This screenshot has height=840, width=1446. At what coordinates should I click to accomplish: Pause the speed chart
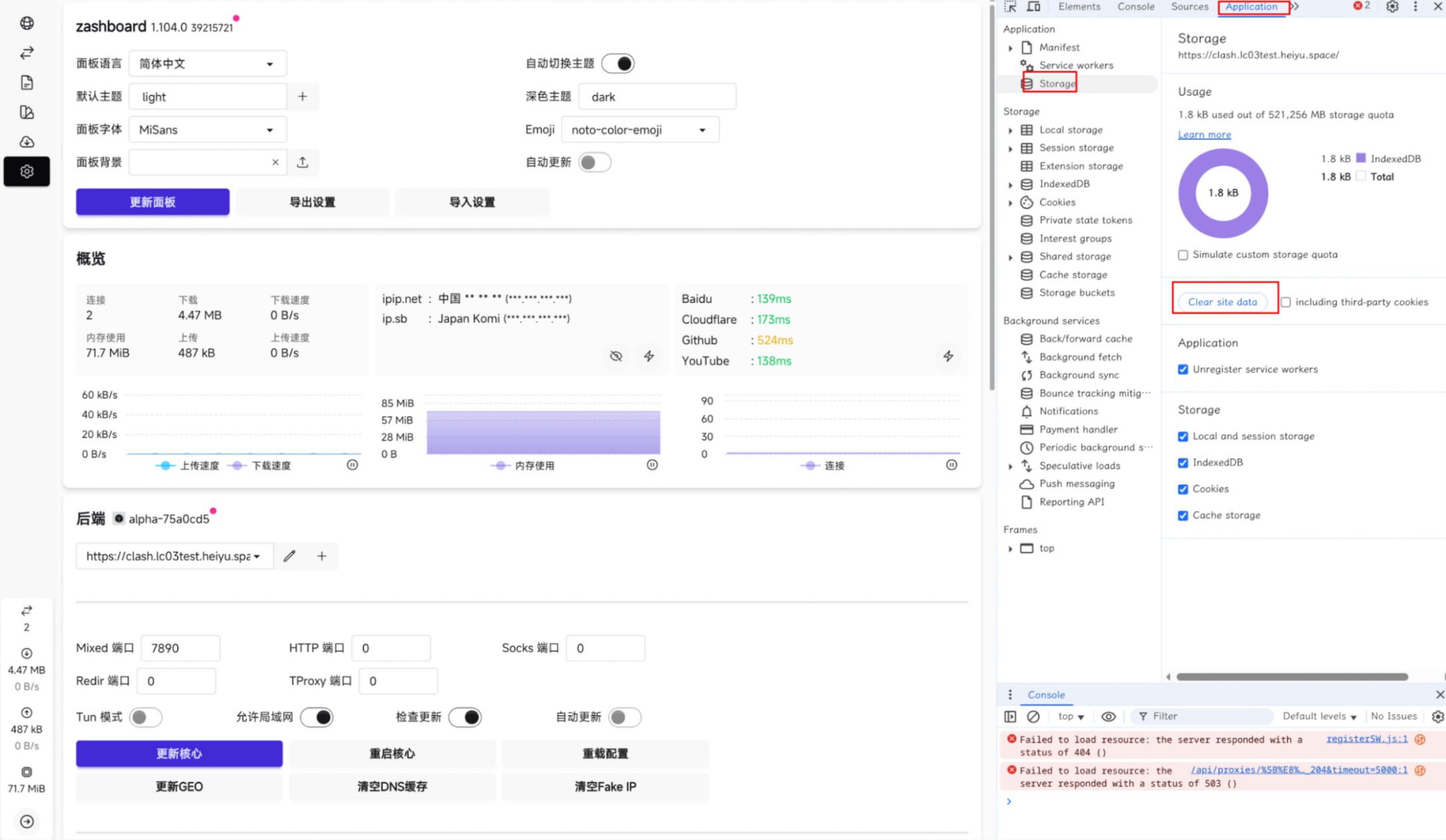352,465
